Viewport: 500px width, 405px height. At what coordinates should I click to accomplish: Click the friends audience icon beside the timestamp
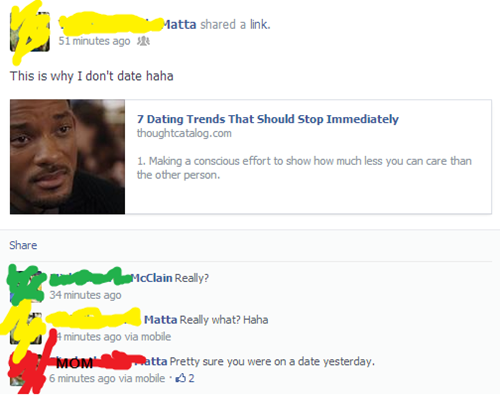[144, 41]
